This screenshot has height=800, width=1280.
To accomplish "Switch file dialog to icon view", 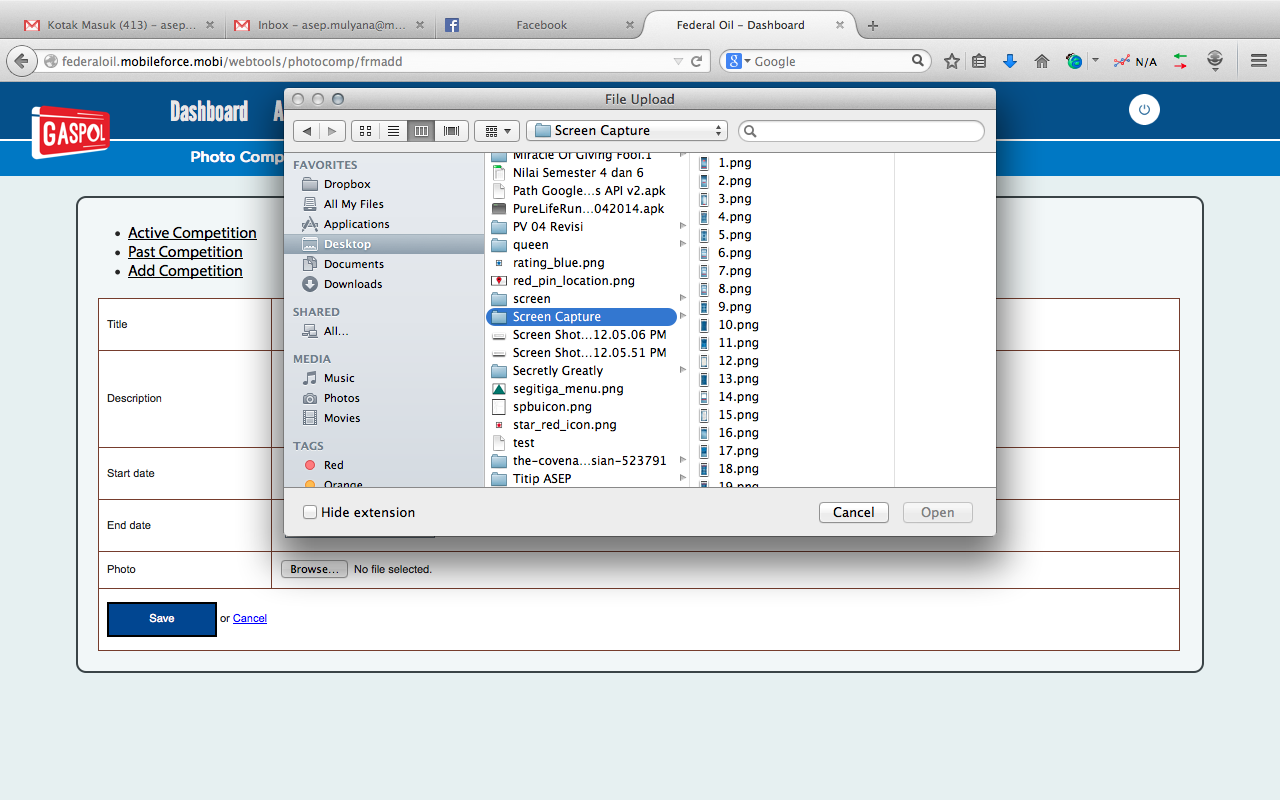I will pos(365,131).
